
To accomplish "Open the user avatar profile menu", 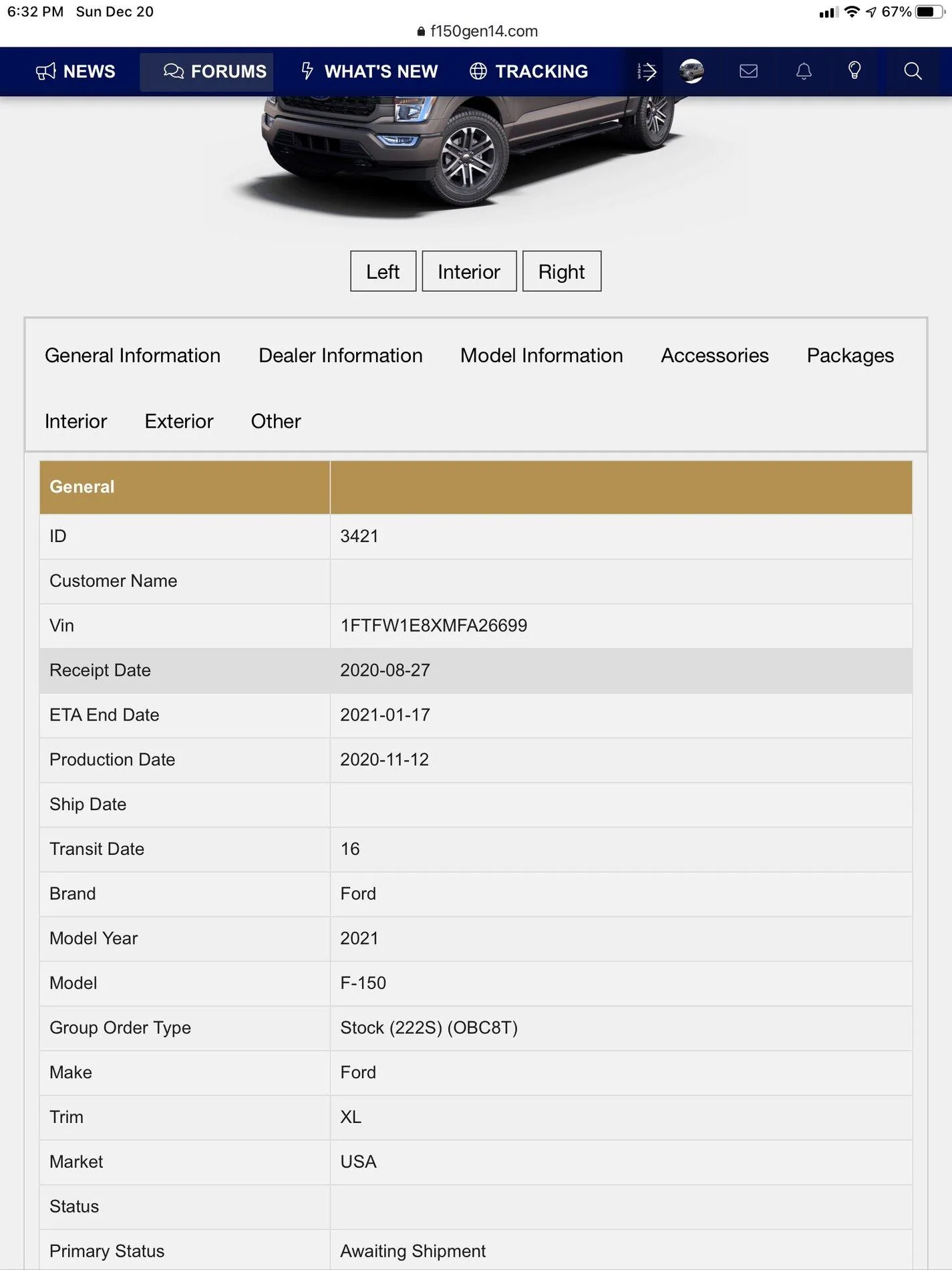I will (691, 71).
